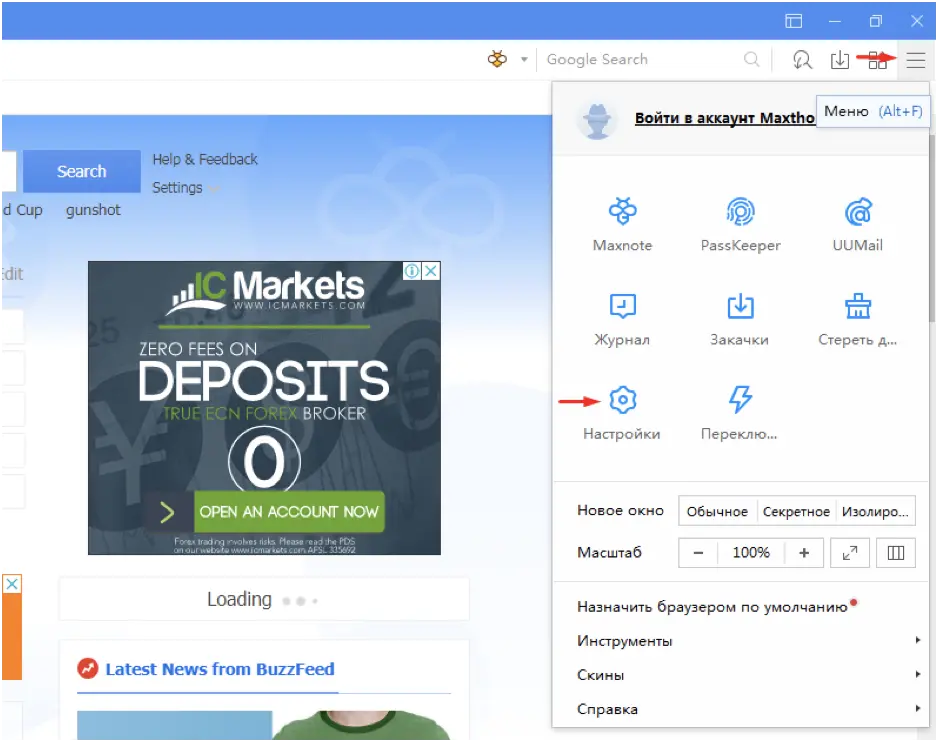
Task: Open the Закачки downloads manager
Action: [739, 317]
